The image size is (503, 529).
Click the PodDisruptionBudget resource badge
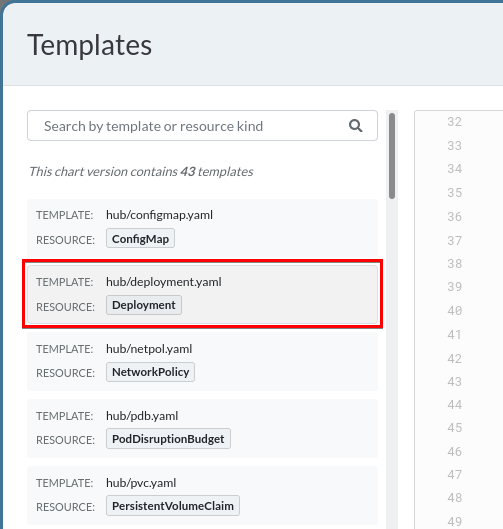coord(168,439)
